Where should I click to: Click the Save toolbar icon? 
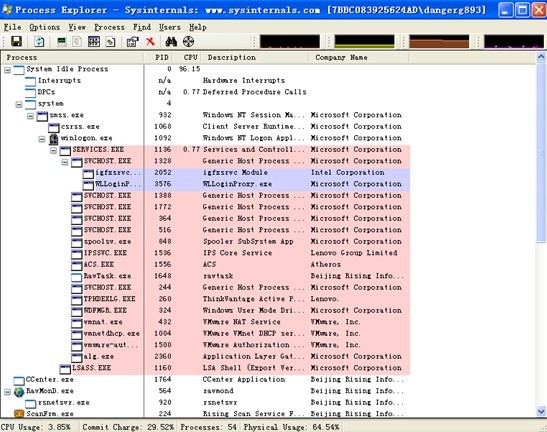16,42
